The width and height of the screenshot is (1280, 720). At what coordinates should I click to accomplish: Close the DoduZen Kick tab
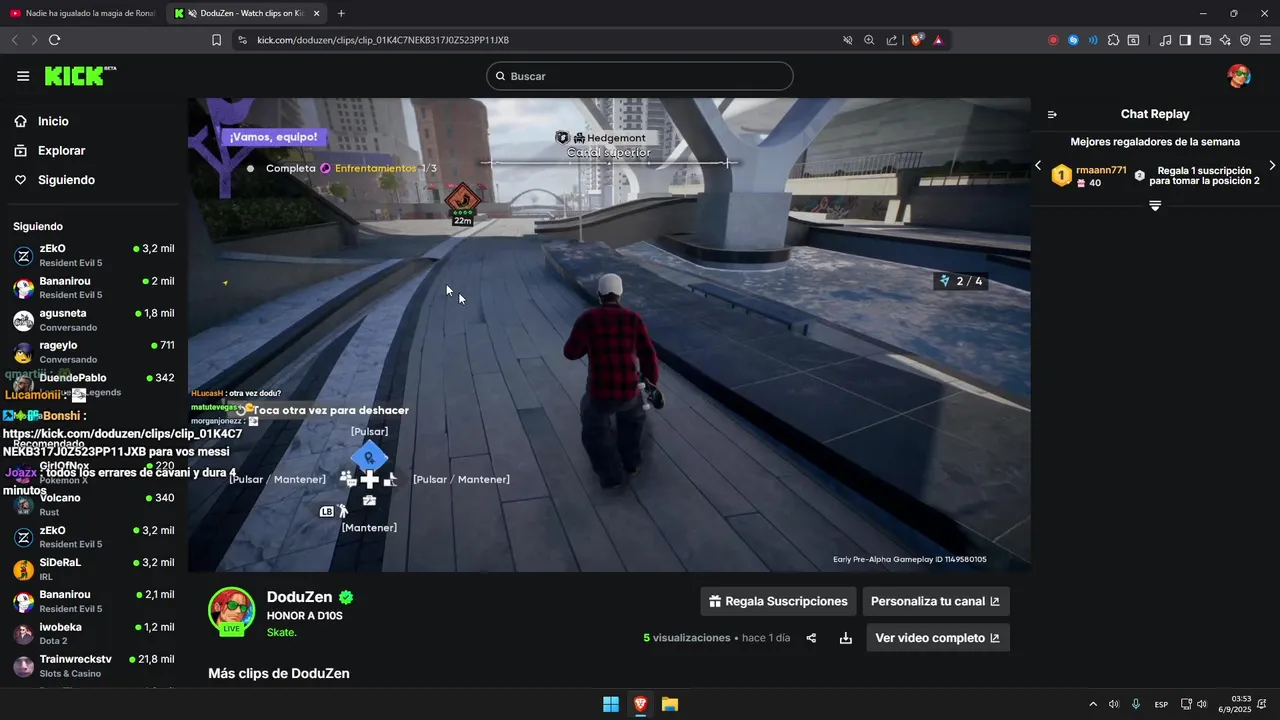pos(317,13)
